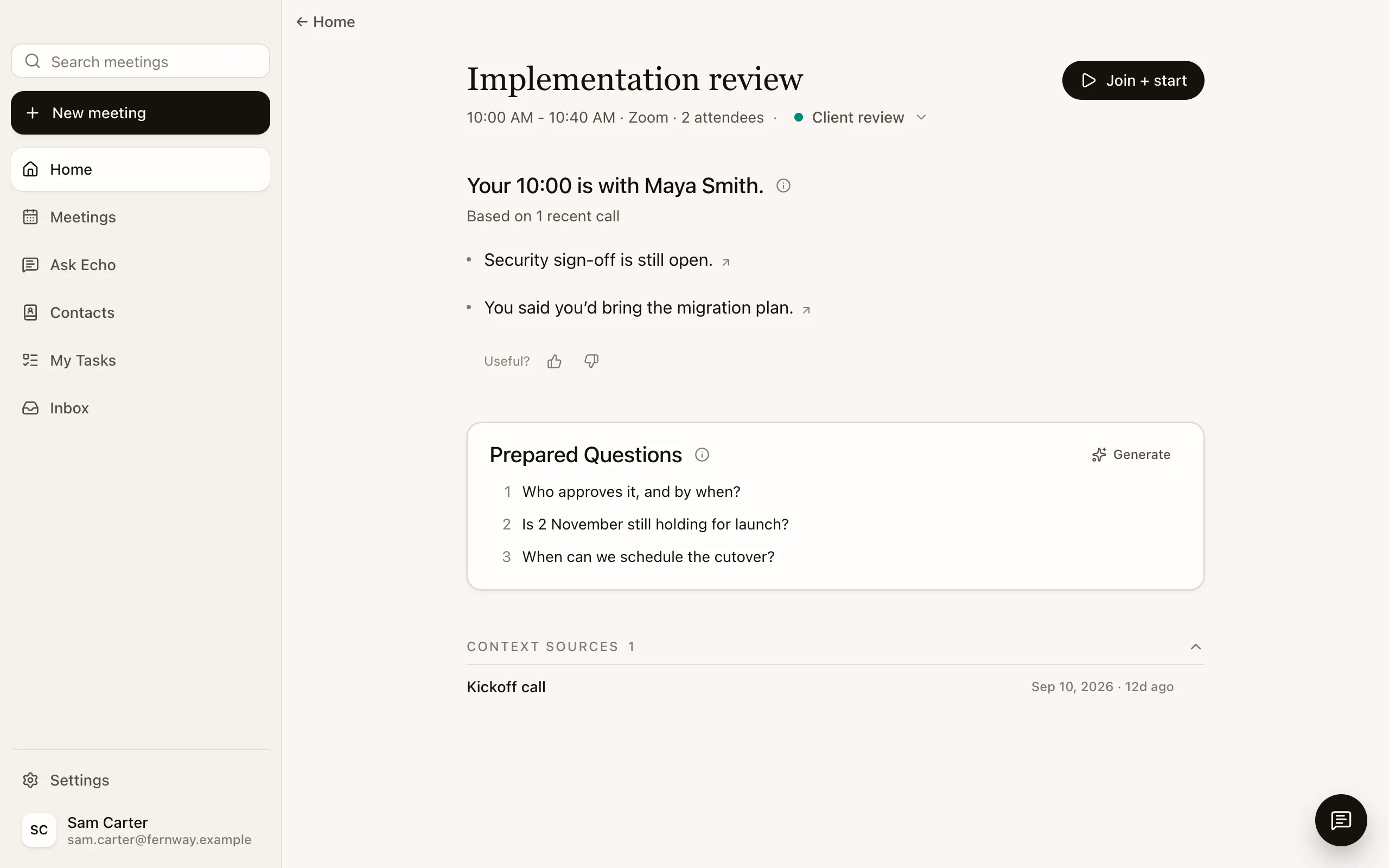Click question 'When can we schedule the cutover?'
Image resolution: width=1389 pixels, height=868 pixels.
pos(648,557)
